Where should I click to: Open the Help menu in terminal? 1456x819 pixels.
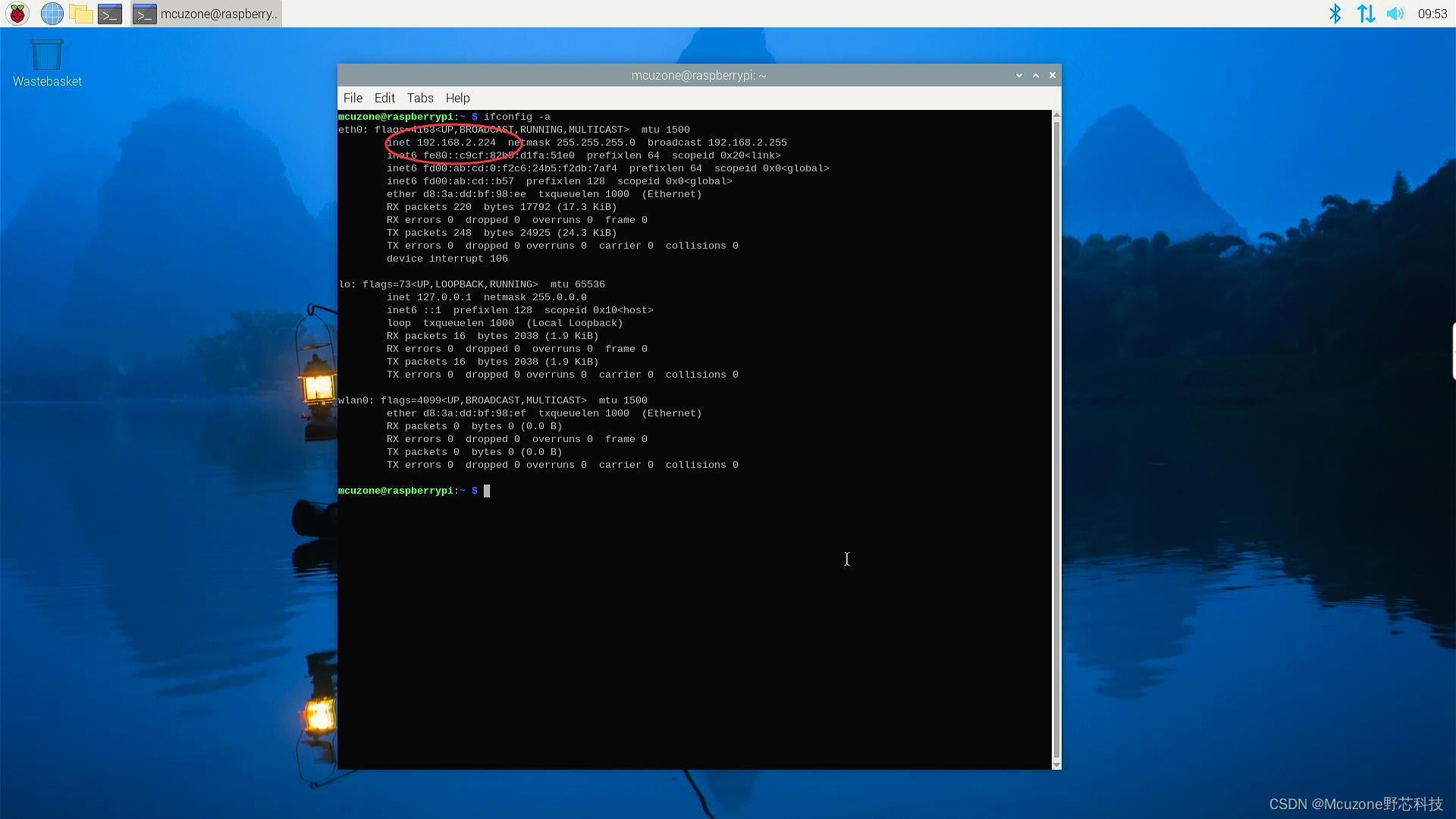pyautogui.click(x=457, y=98)
